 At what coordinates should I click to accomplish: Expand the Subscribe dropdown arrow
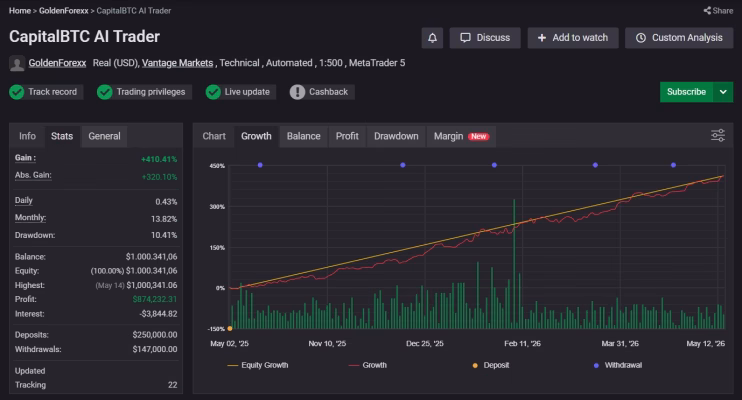(x=723, y=92)
